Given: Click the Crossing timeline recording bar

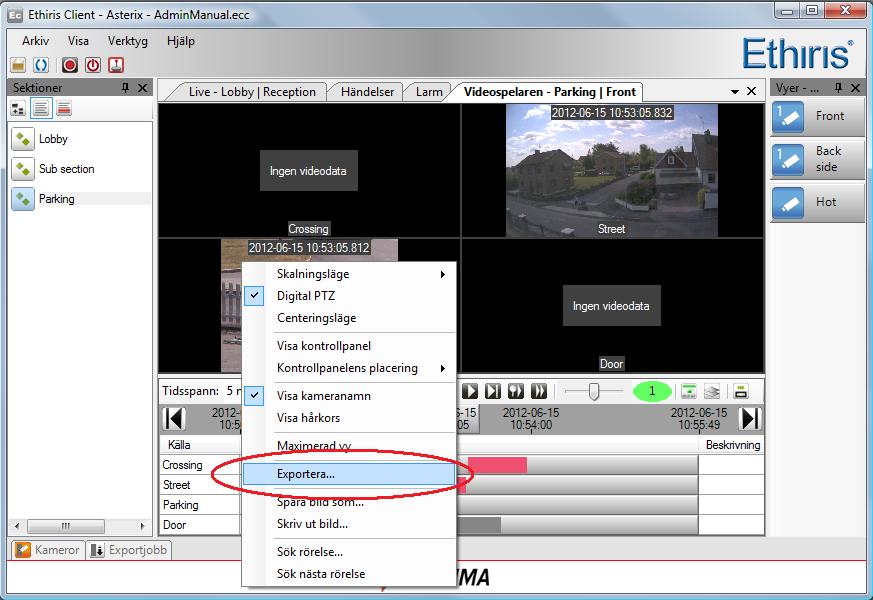Looking at the screenshot, I should [x=497, y=465].
